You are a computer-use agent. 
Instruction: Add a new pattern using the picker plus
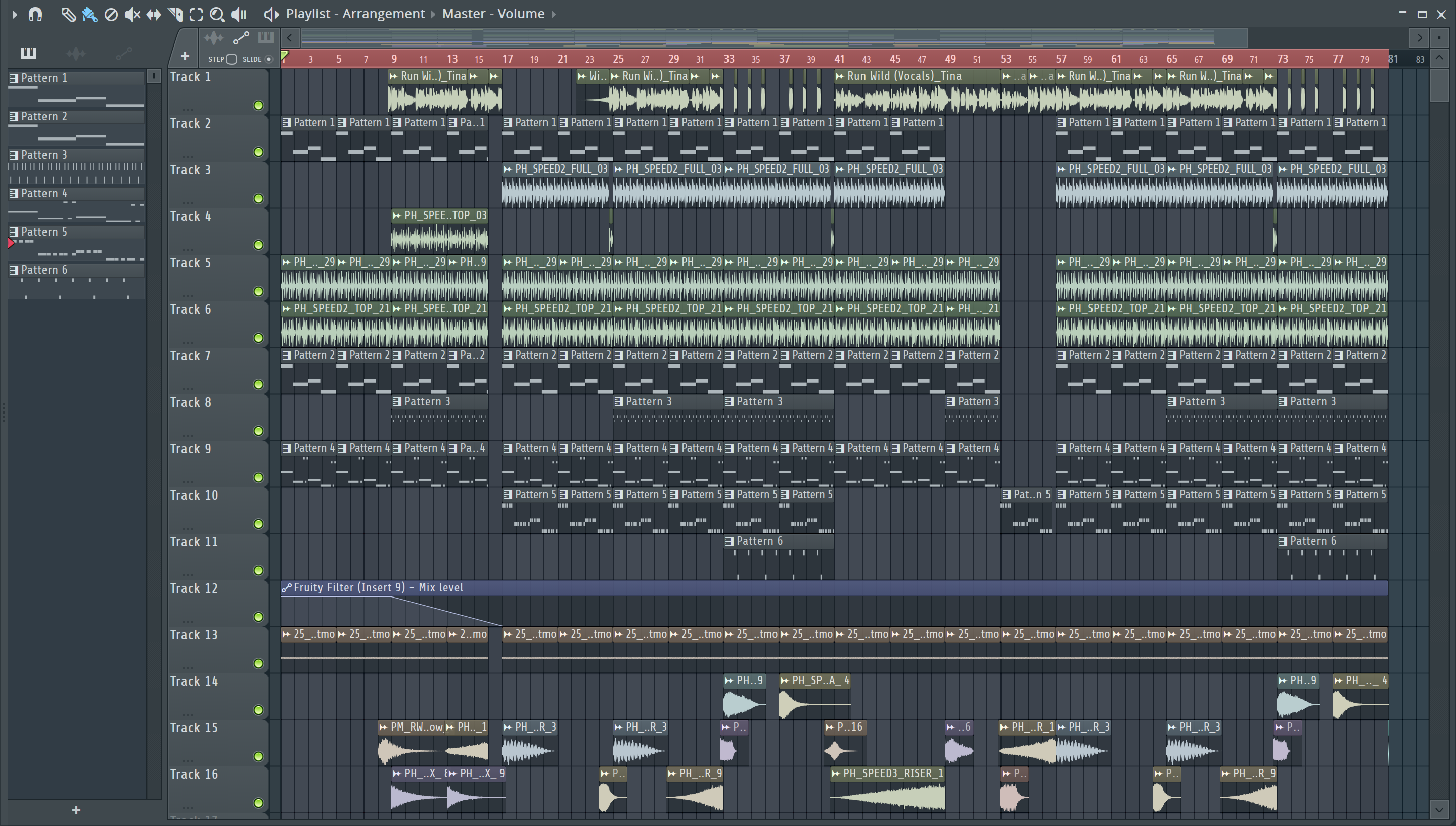coord(76,810)
